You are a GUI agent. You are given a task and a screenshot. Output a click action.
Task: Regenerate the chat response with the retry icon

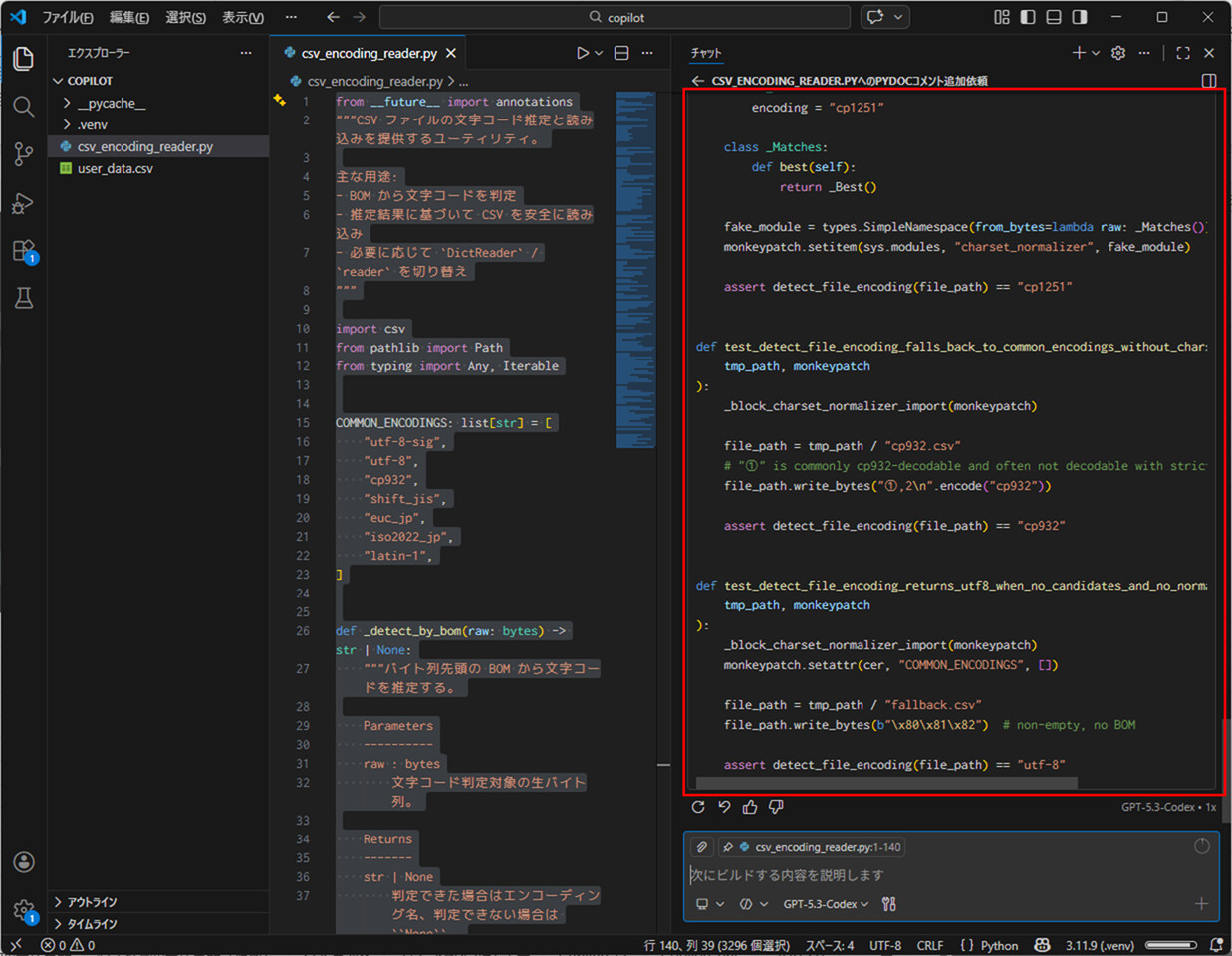click(699, 807)
